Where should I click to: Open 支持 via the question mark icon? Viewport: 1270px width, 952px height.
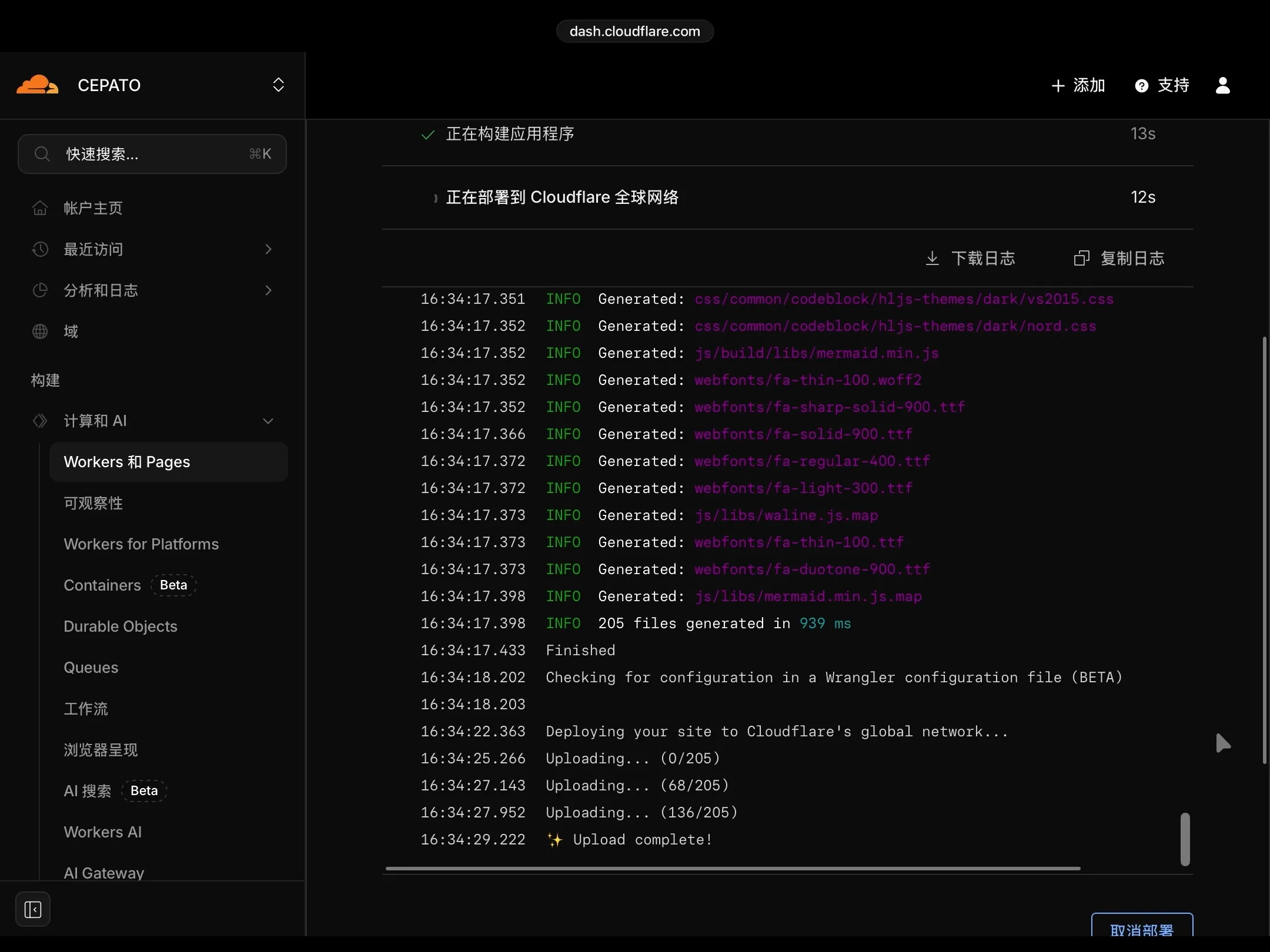point(1141,85)
